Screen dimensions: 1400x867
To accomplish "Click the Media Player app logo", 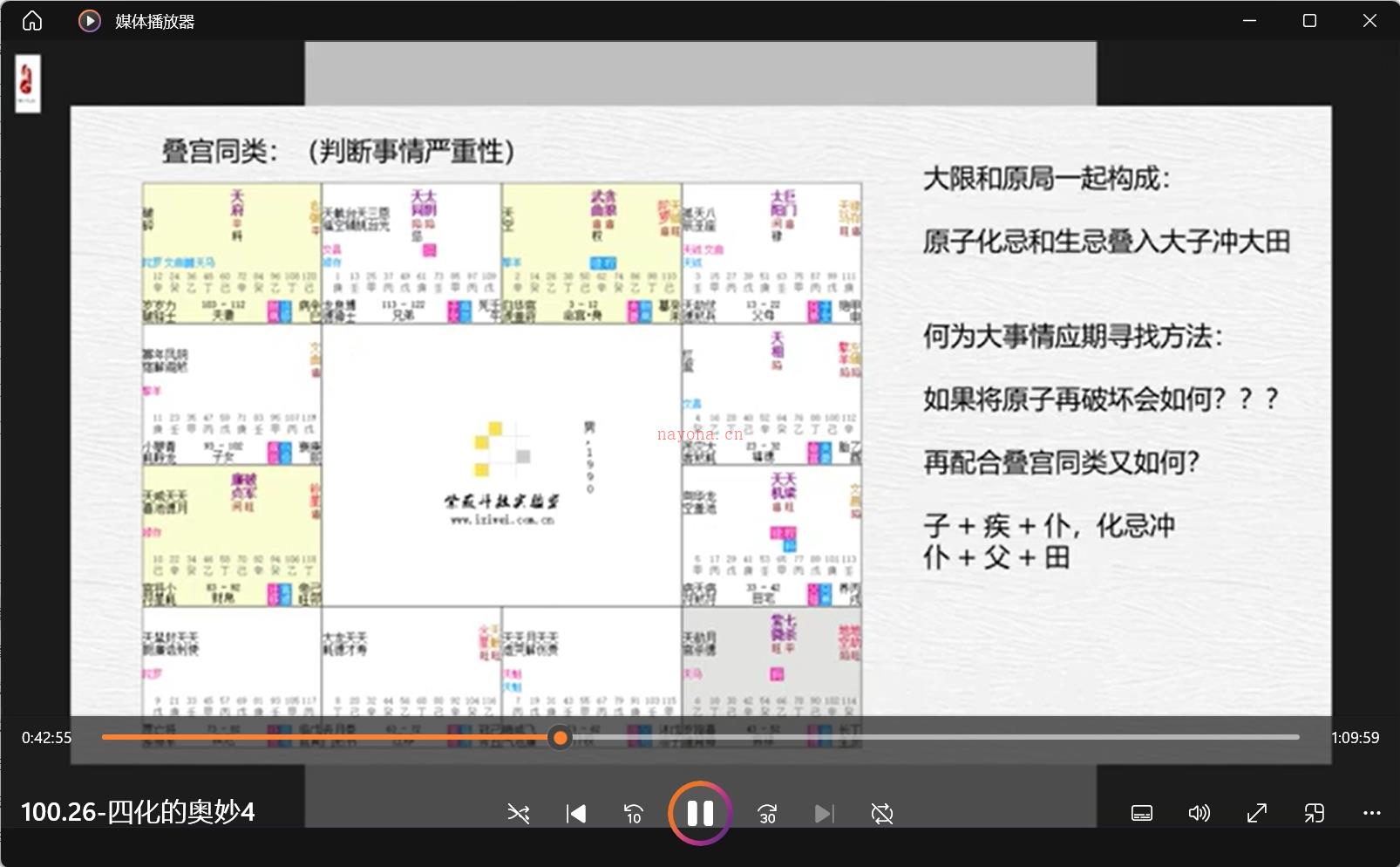I will [x=89, y=21].
